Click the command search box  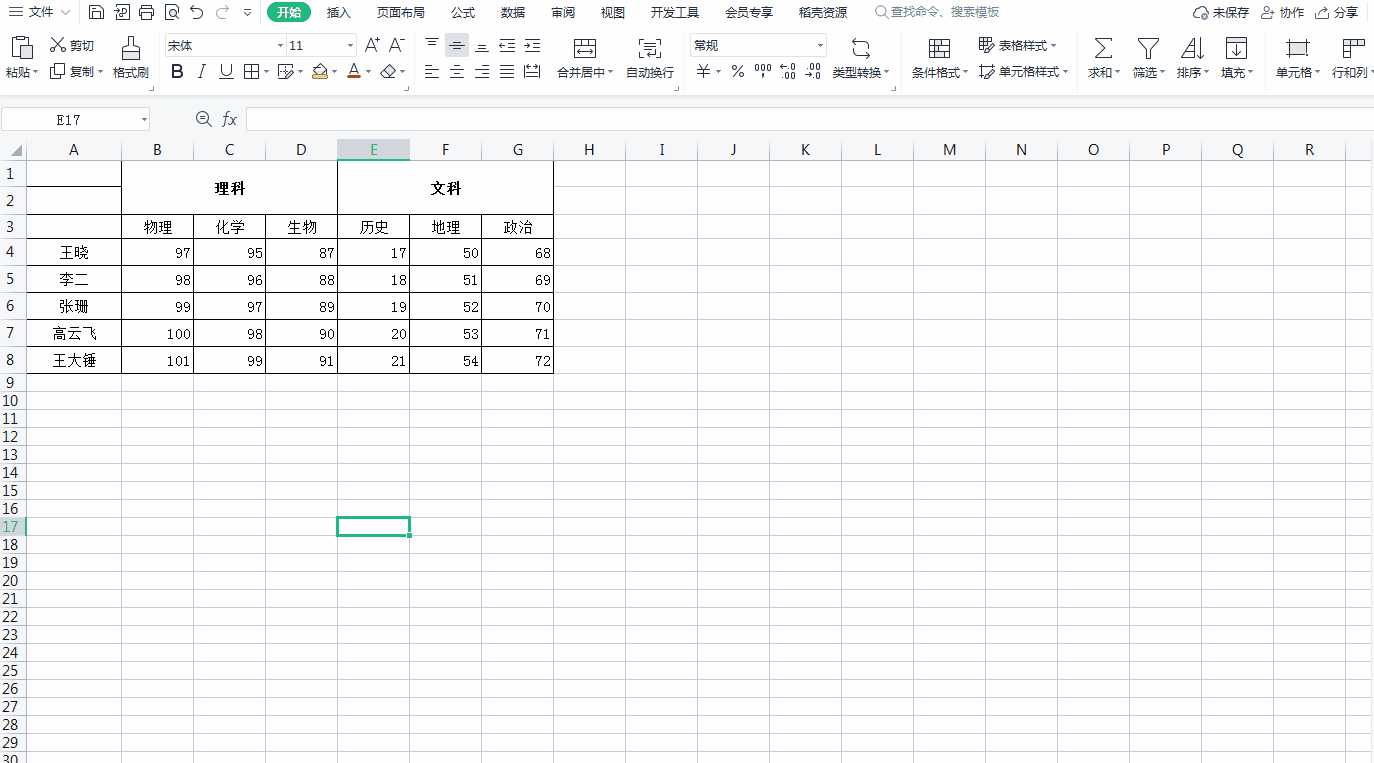[937, 13]
